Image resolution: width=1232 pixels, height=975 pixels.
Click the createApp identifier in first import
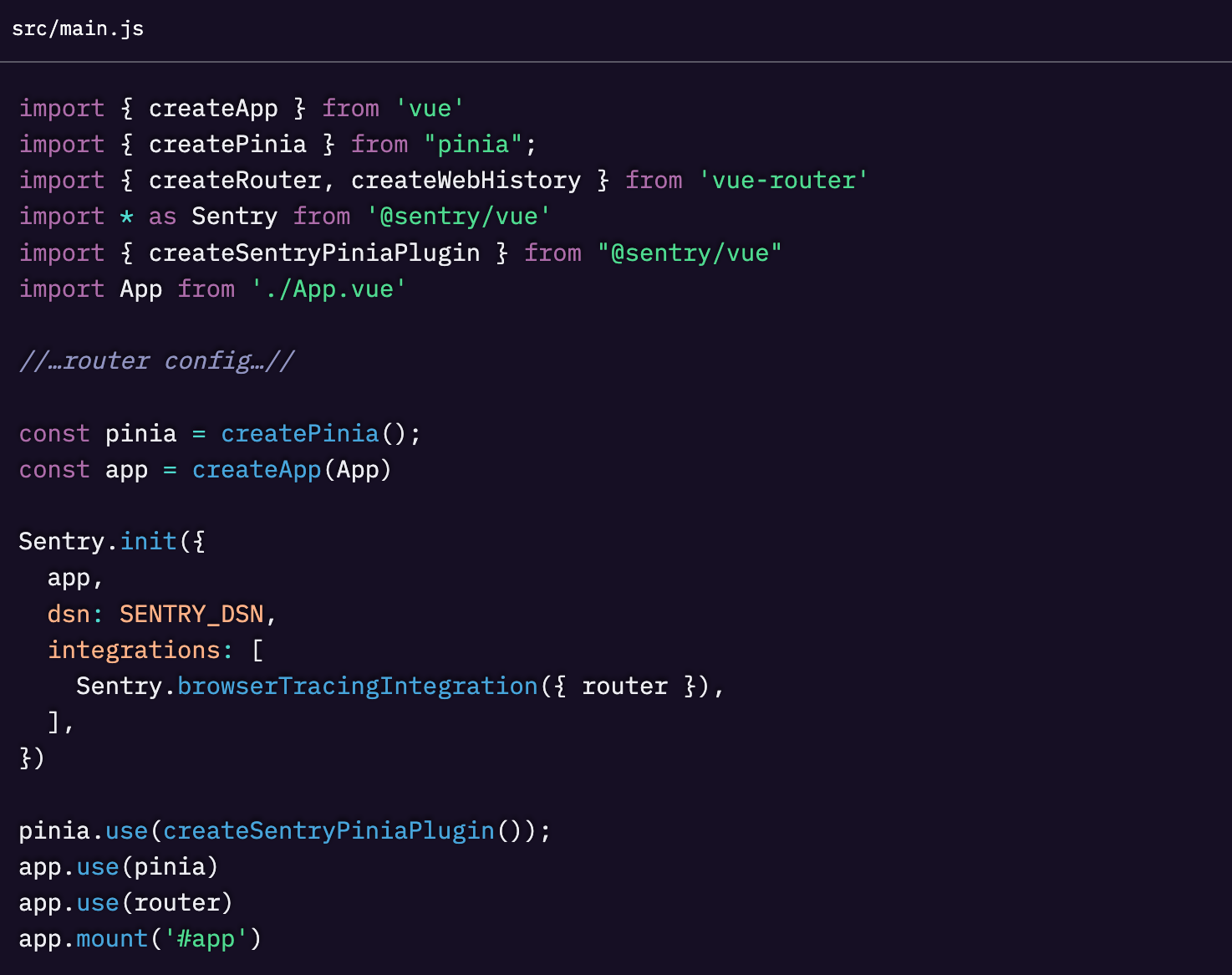pos(213,109)
